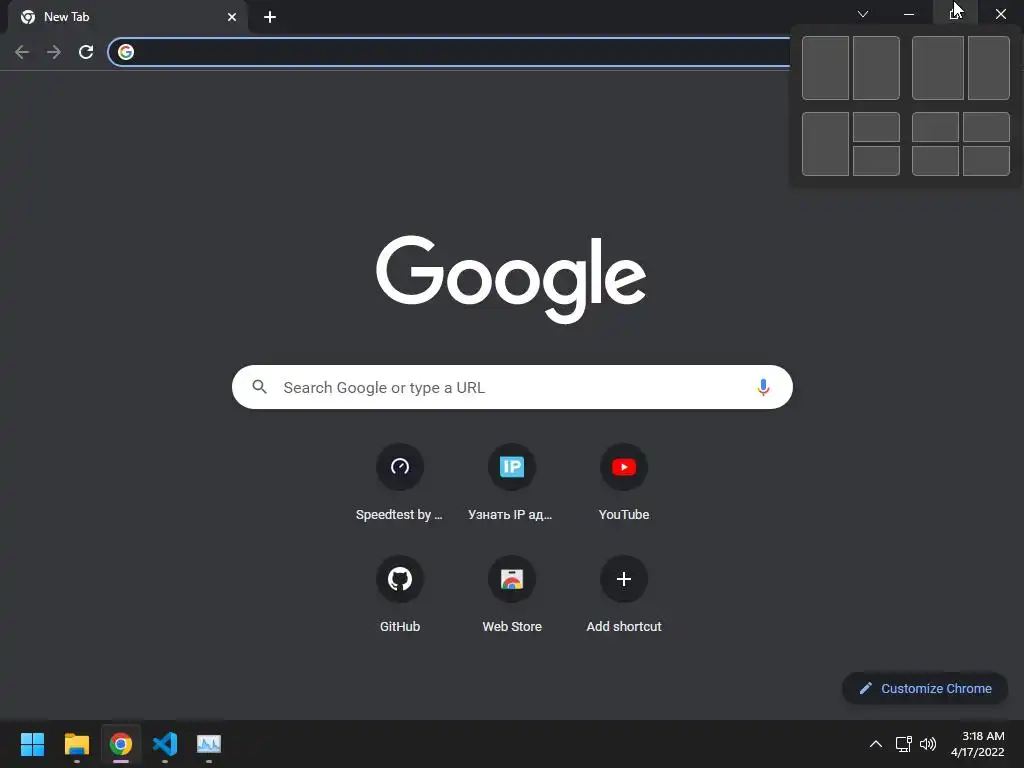Viewport: 1024px width, 768px height.
Task: Open File Explorer from the taskbar
Action: coord(76,744)
